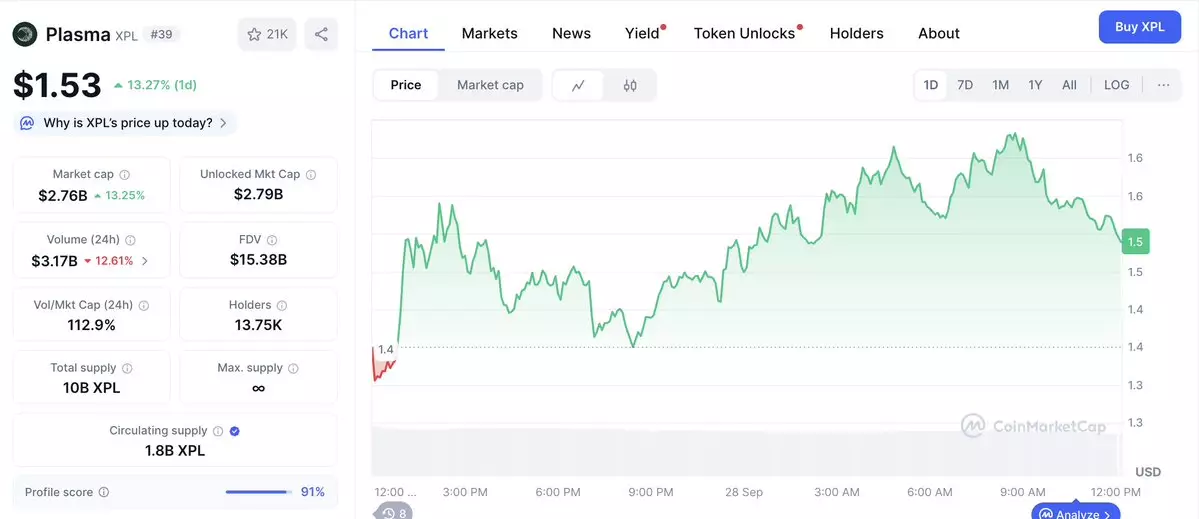The image size is (1199, 519).
Task: Toggle the chart to Market cap view
Action: click(490, 85)
